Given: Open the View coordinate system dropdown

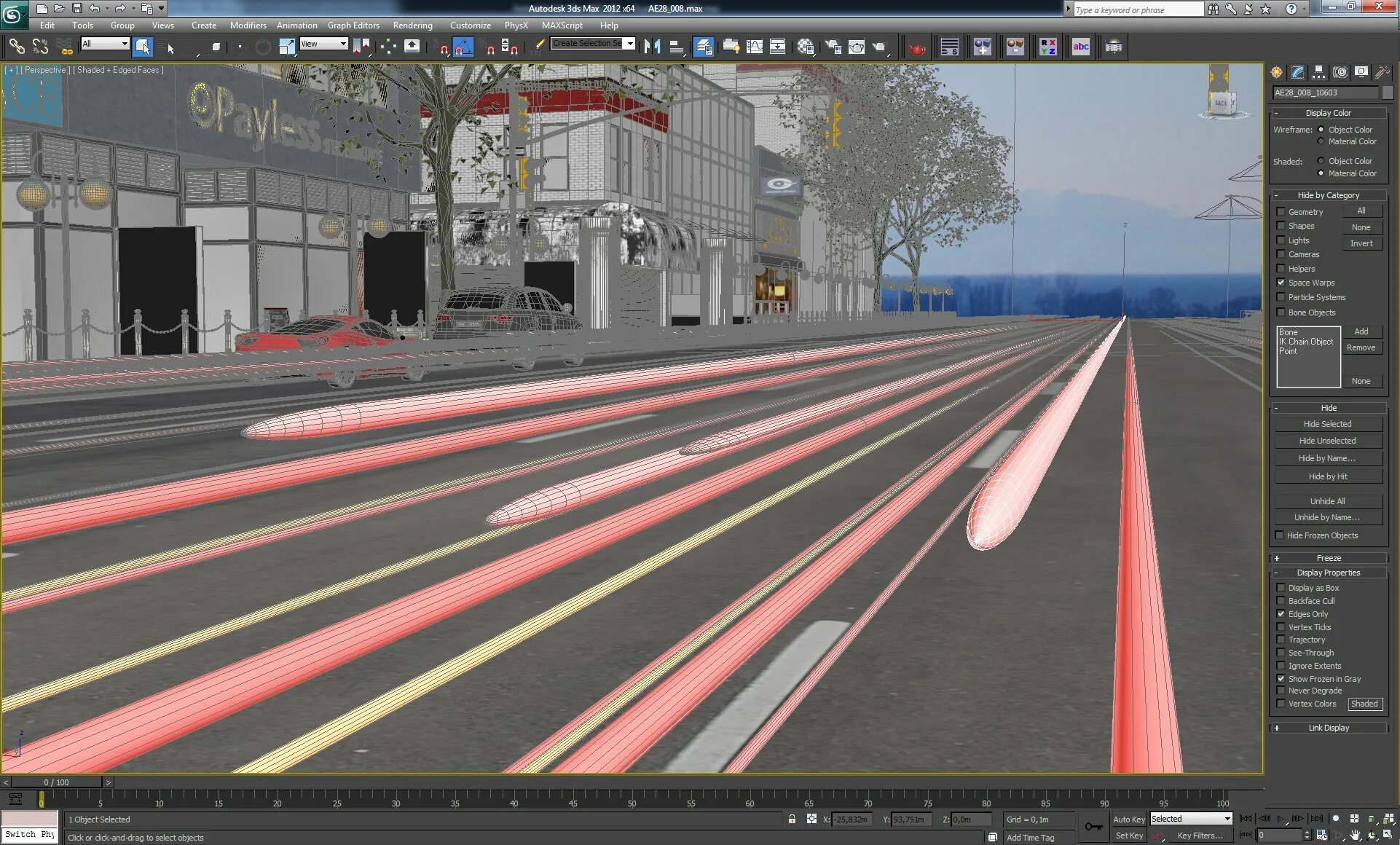Looking at the screenshot, I should pos(324,44).
